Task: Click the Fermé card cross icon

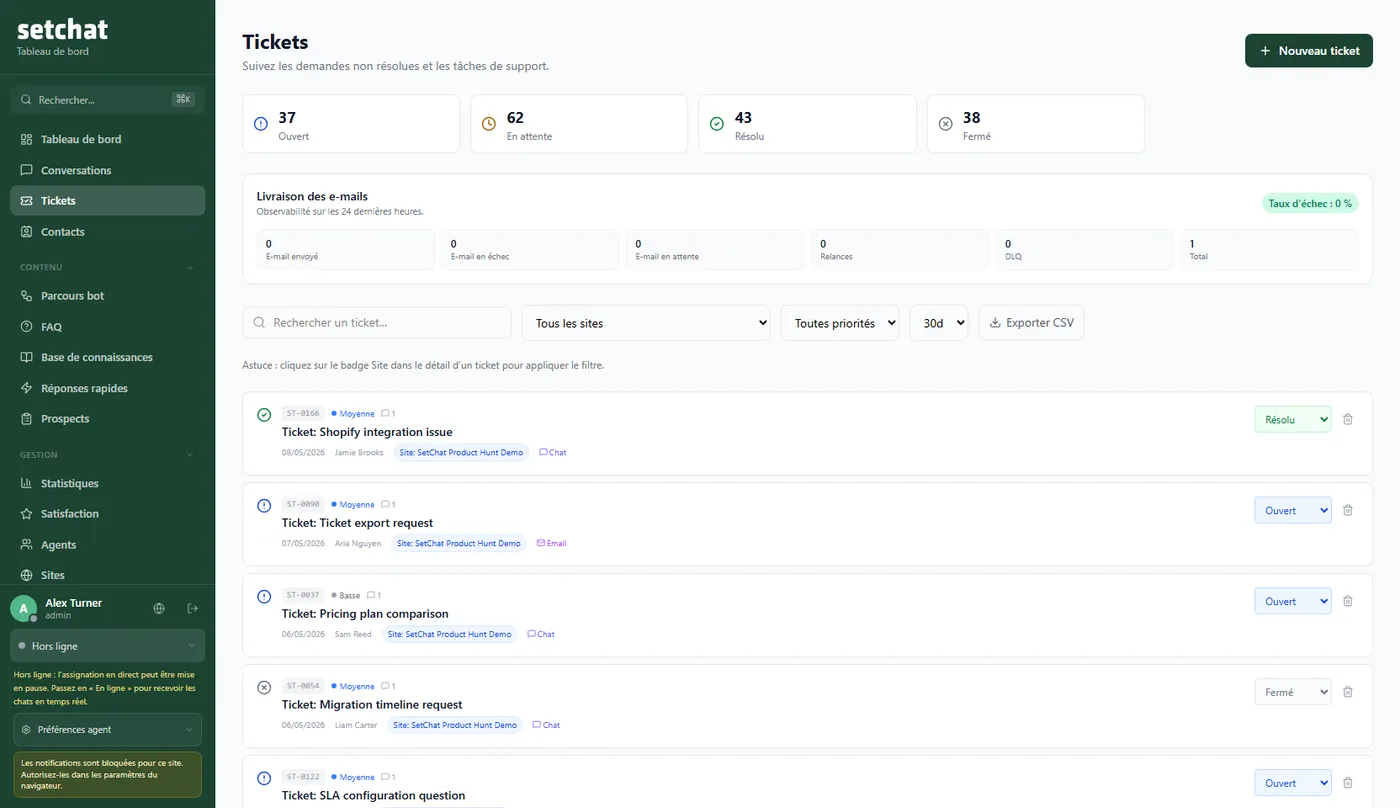Action: tap(945, 124)
